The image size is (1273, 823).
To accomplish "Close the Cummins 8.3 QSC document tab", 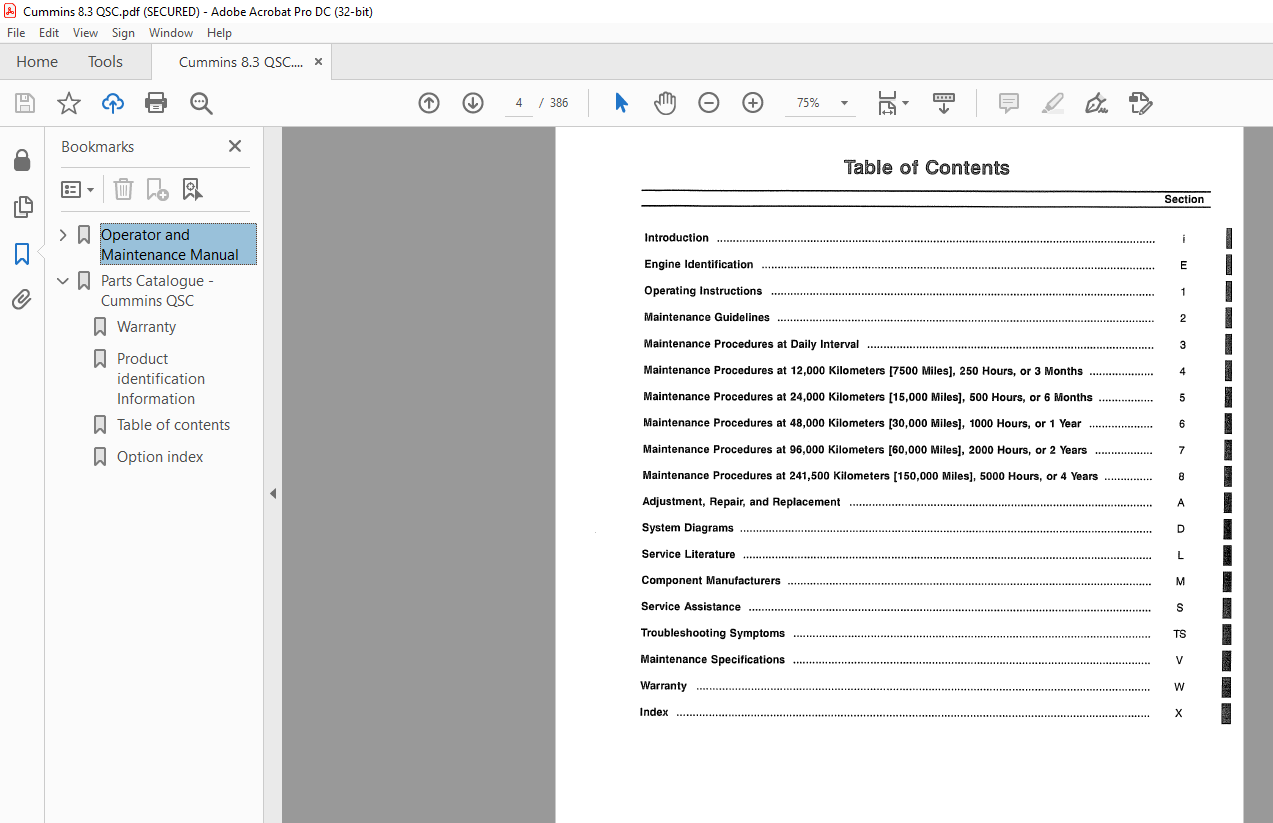I will (318, 62).
